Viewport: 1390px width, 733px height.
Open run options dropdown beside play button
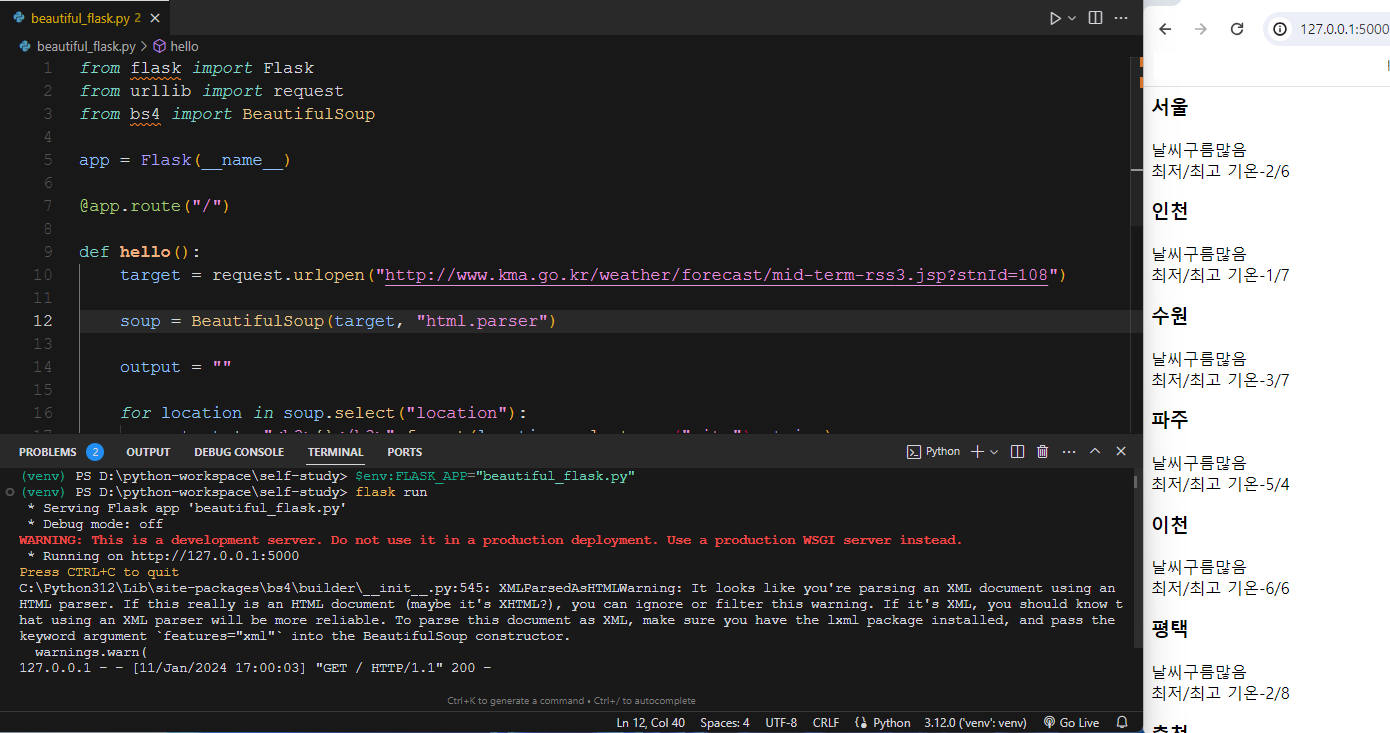pyautogui.click(x=1072, y=18)
